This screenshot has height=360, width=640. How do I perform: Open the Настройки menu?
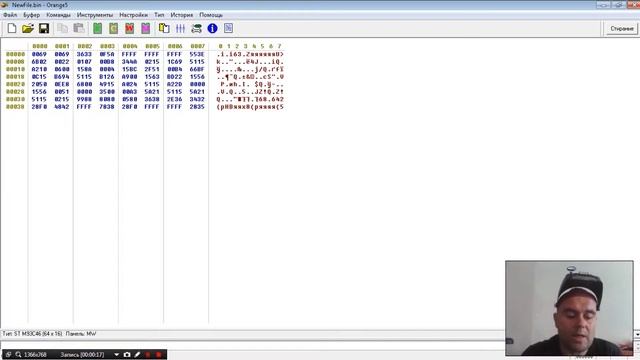[x=133, y=15]
